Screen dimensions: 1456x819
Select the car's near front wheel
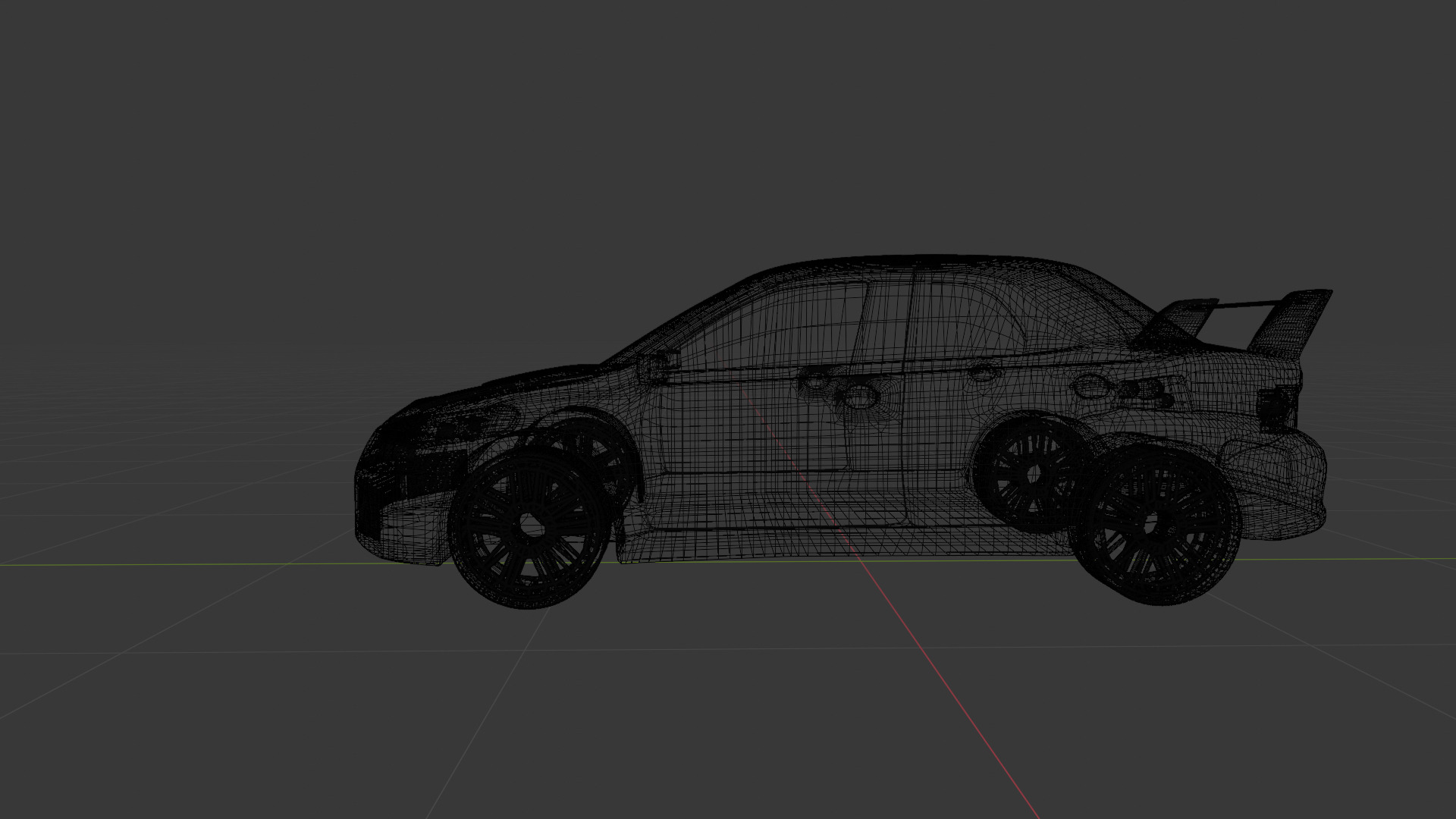pos(529,528)
